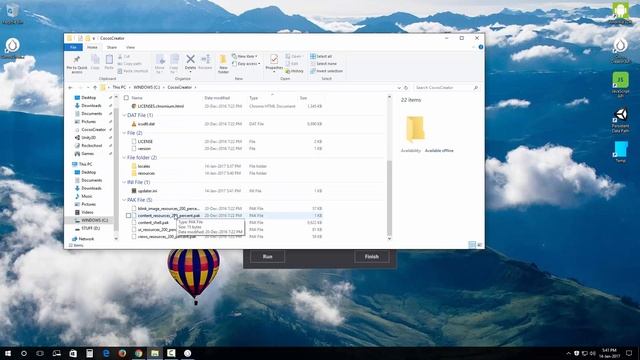Screen dimensions: 640x360
Task: Open the Windows Start menu
Action: (8, 353)
